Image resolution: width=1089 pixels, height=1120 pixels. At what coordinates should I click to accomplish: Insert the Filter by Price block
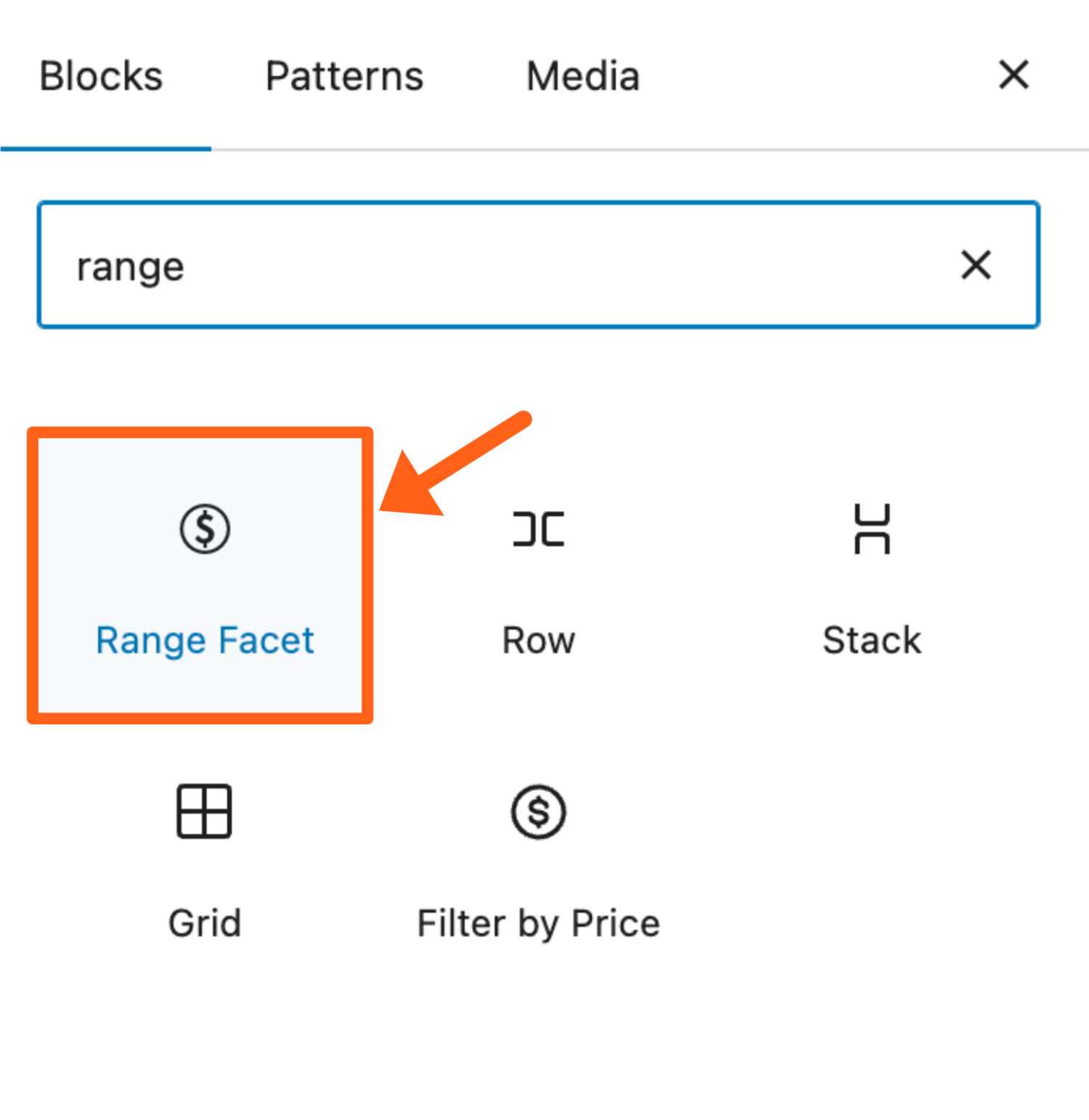pyautogui.click(x=537, y=857)
